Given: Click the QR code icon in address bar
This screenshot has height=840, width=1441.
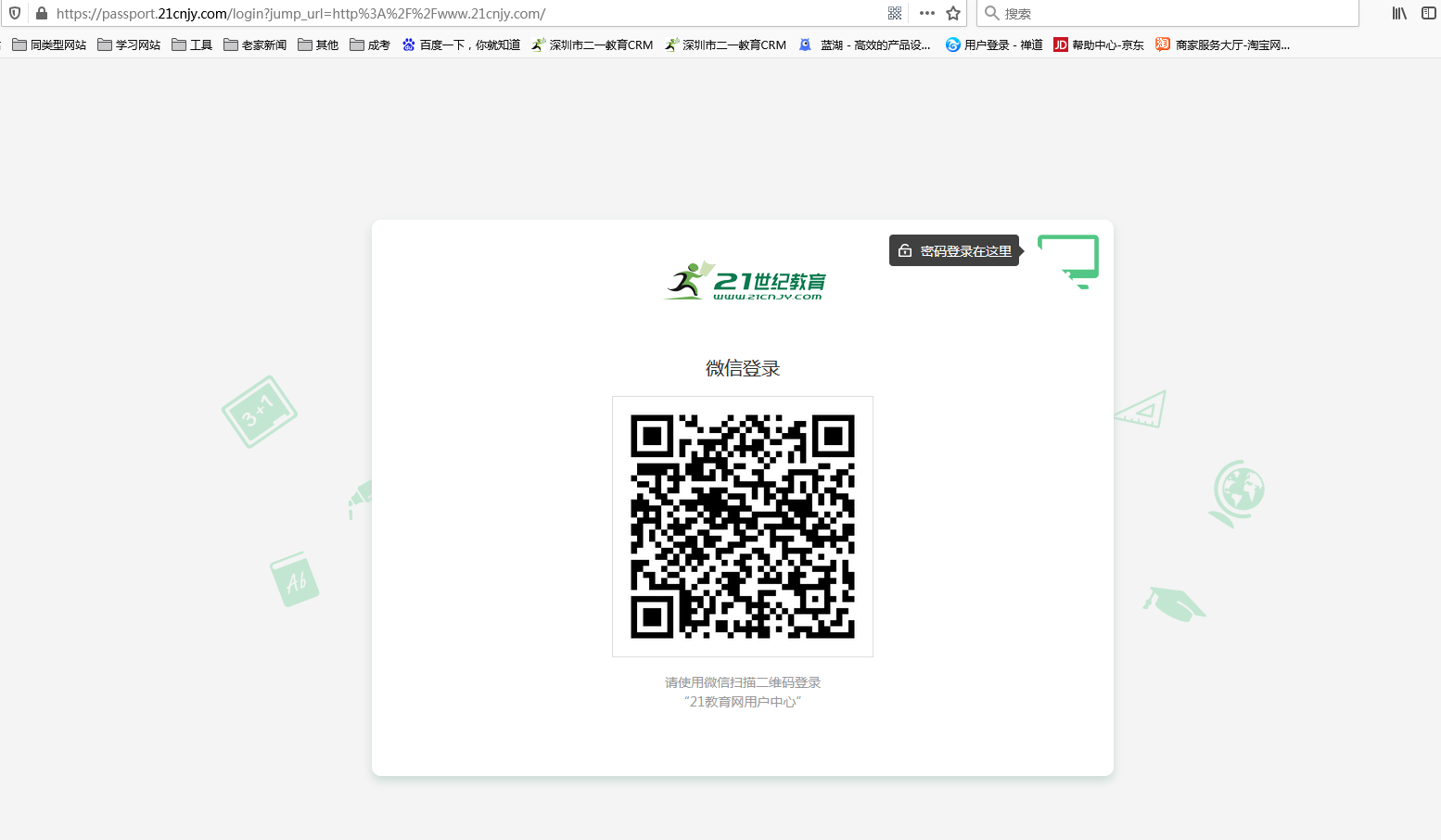Looking at the screenshot, I should click(x=895, y=13).
